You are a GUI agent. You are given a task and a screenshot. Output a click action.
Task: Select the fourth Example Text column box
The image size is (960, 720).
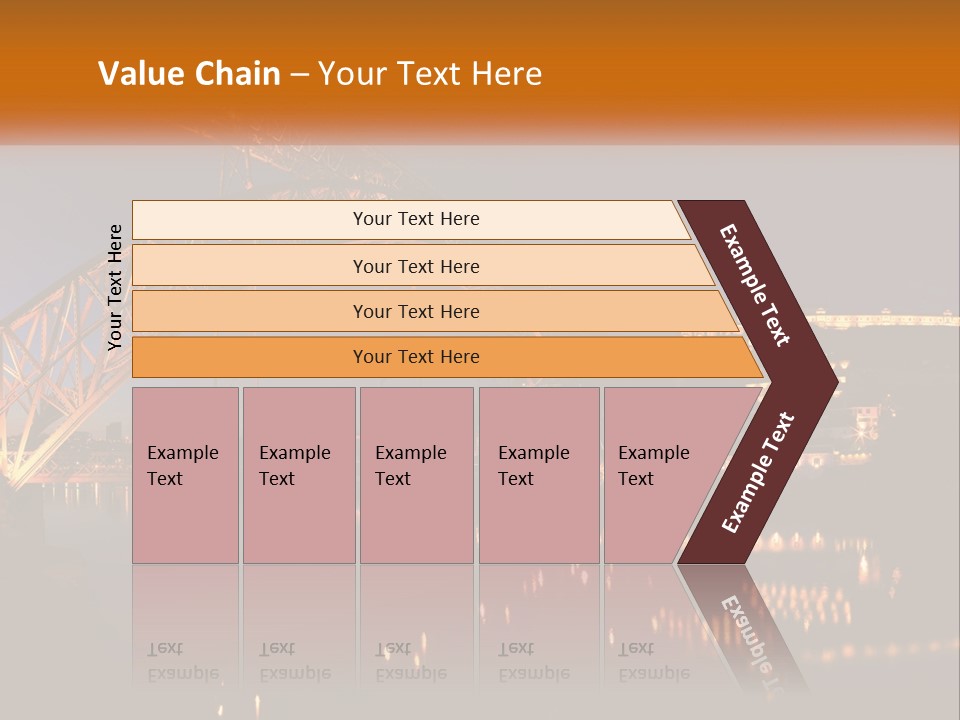point(539,475)
